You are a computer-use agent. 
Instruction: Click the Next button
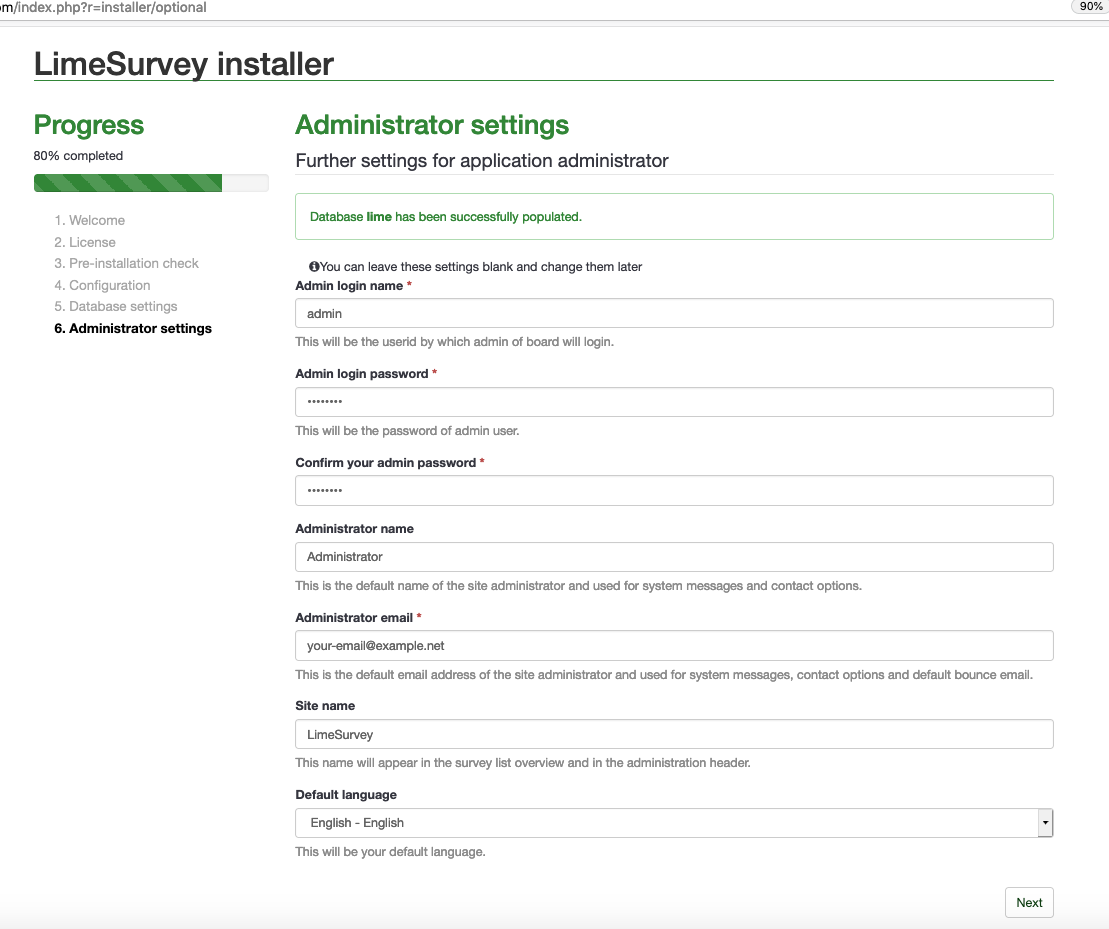point(1028,902)
